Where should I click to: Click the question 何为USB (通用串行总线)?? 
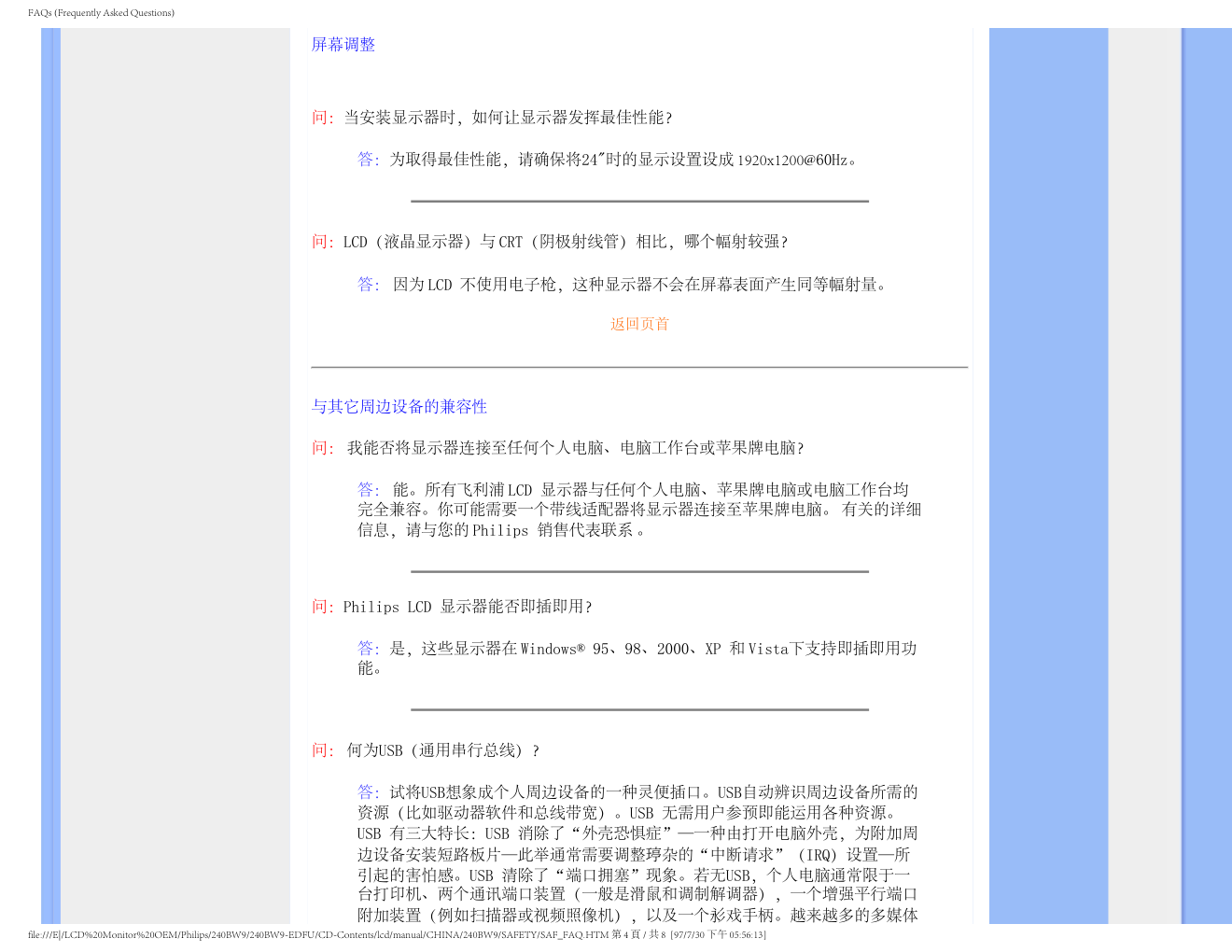point(442,750)
